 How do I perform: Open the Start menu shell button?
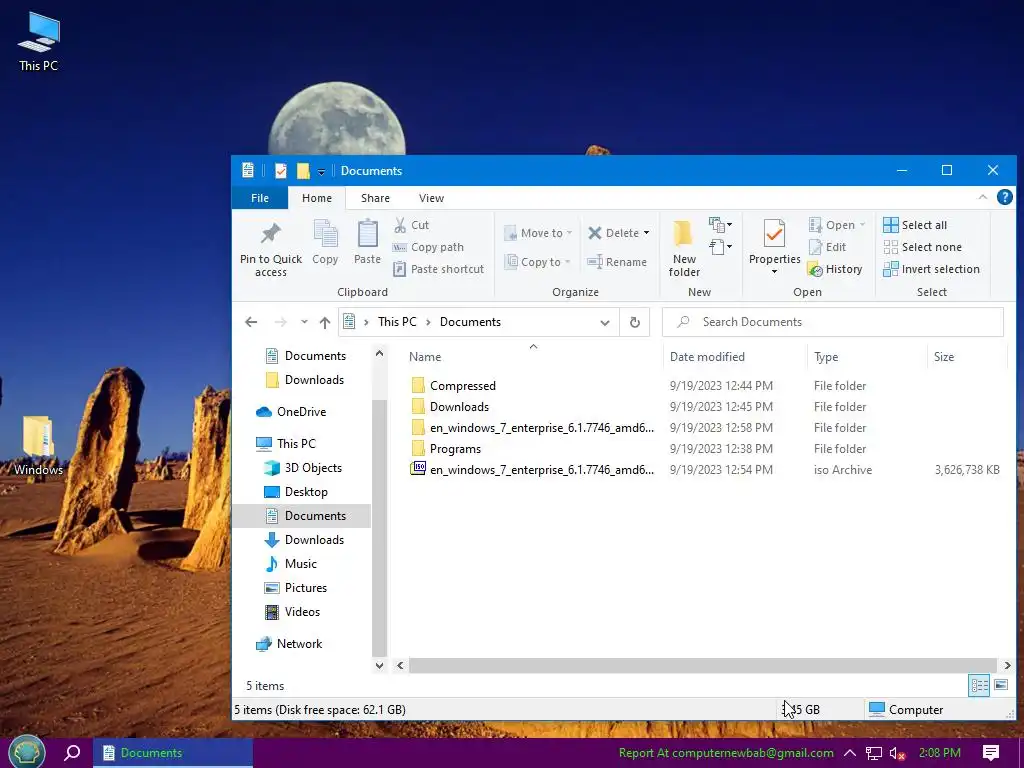tap(27, 752)
